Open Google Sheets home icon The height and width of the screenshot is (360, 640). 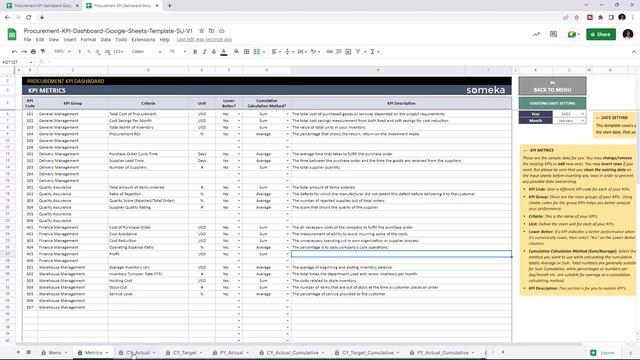12,34
